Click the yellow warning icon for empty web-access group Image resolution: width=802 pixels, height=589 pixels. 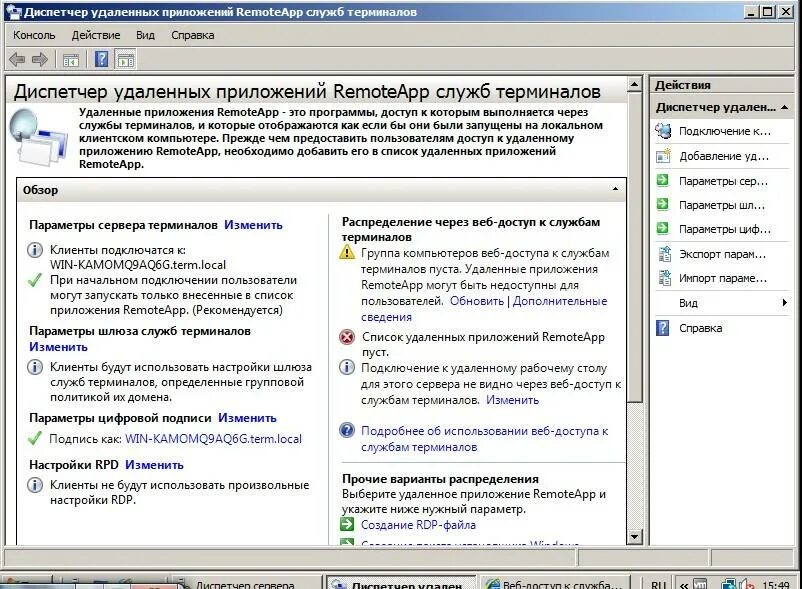pos(347,252)
